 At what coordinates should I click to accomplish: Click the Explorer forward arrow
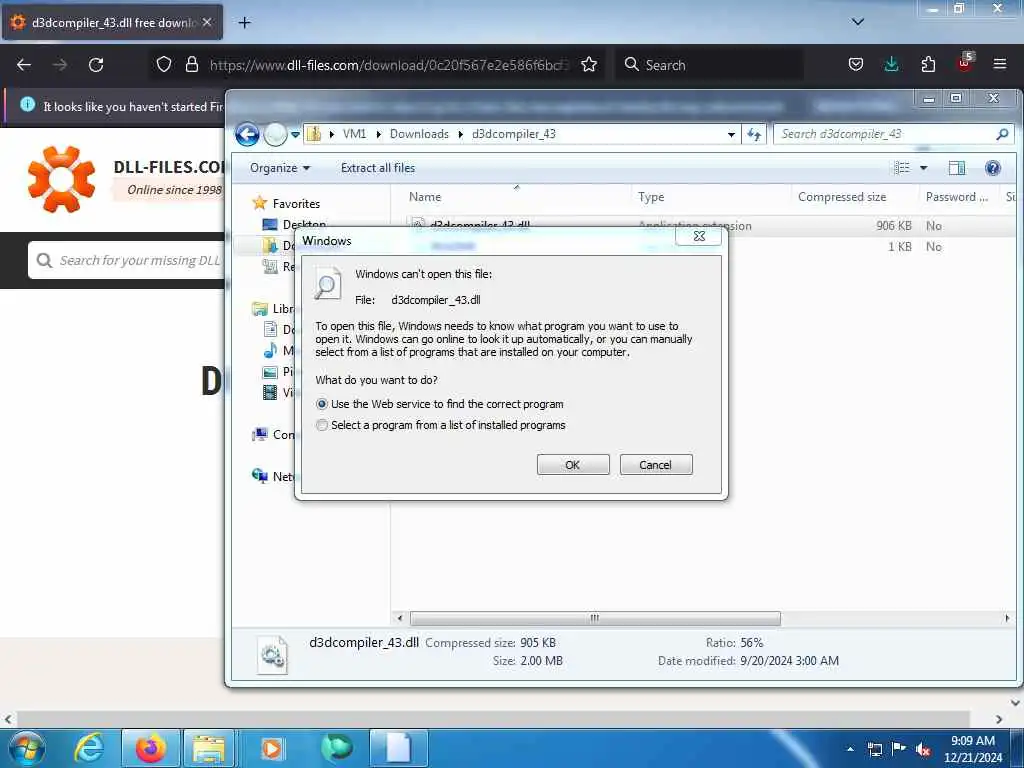[x=275, y=135]
